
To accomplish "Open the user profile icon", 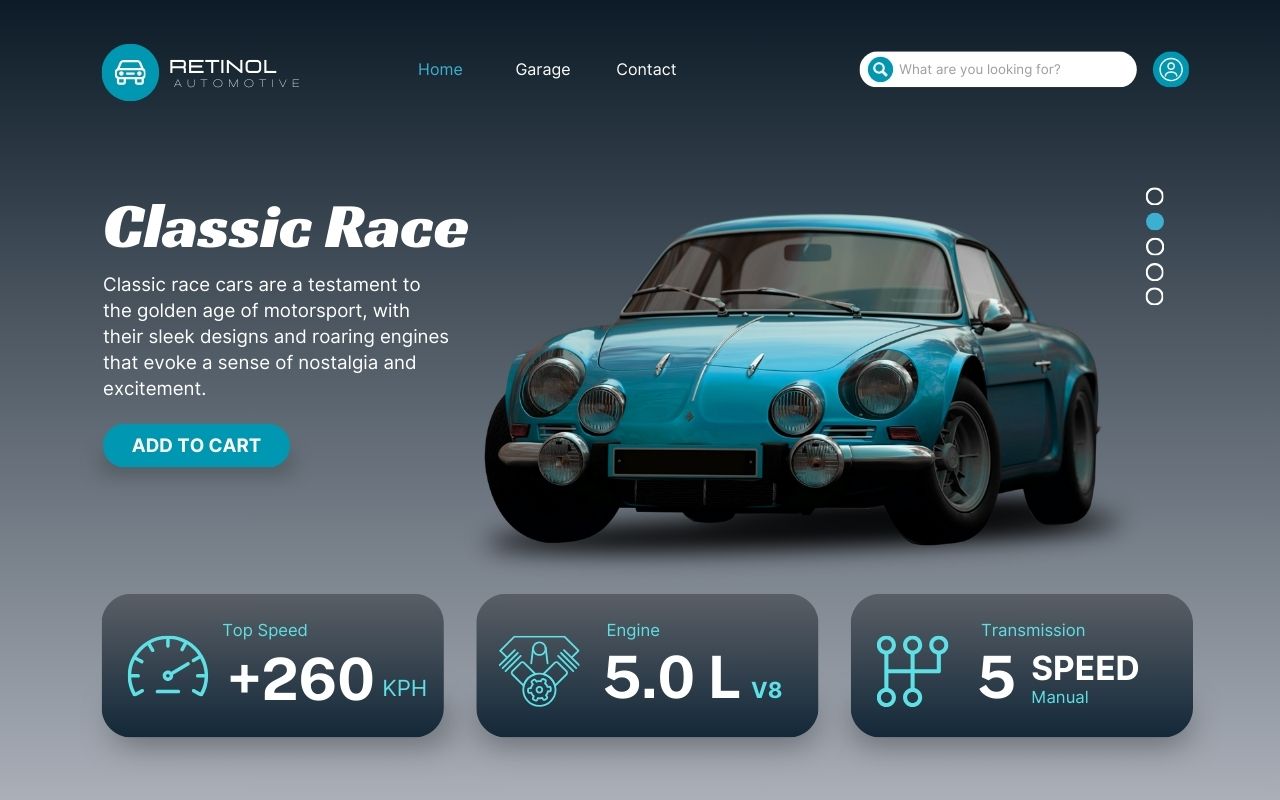I will coord(1171,69).
